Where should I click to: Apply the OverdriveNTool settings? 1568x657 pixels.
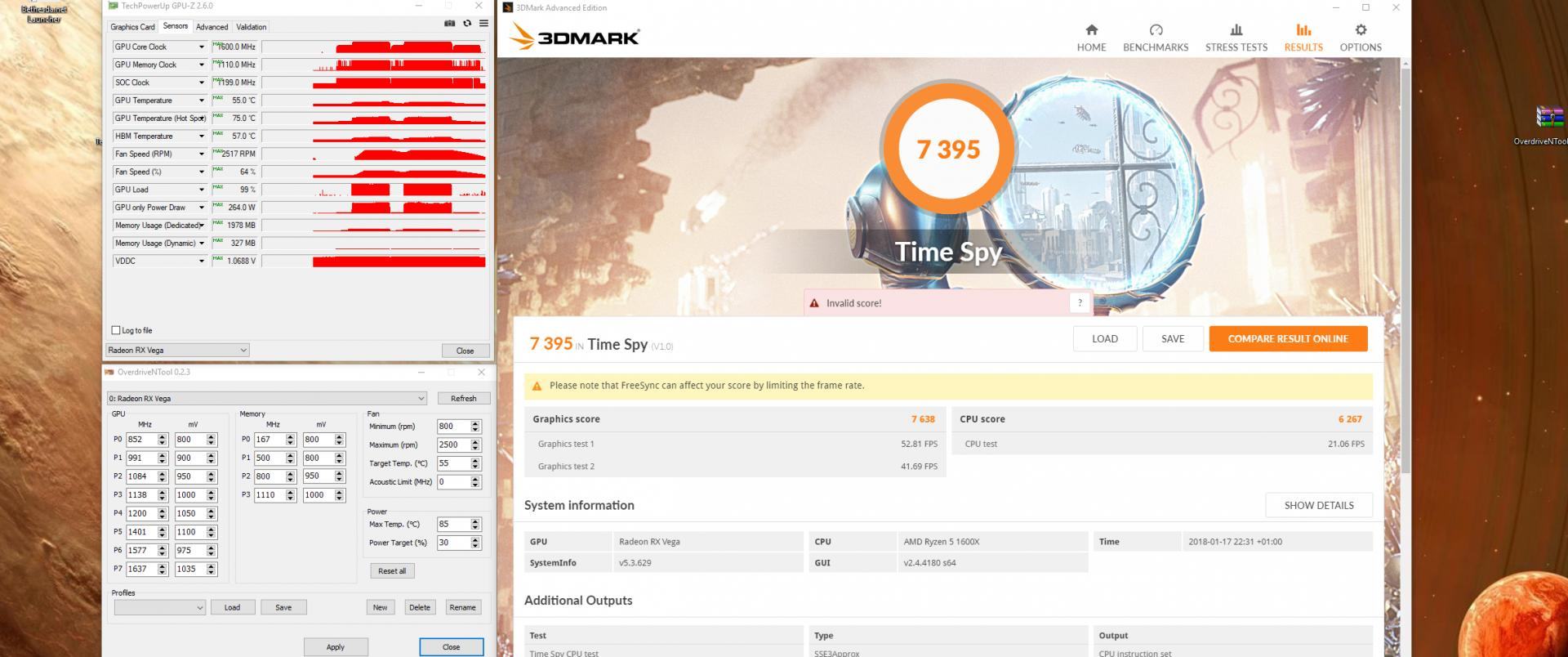pyautogui.click(x=336, y=646)
